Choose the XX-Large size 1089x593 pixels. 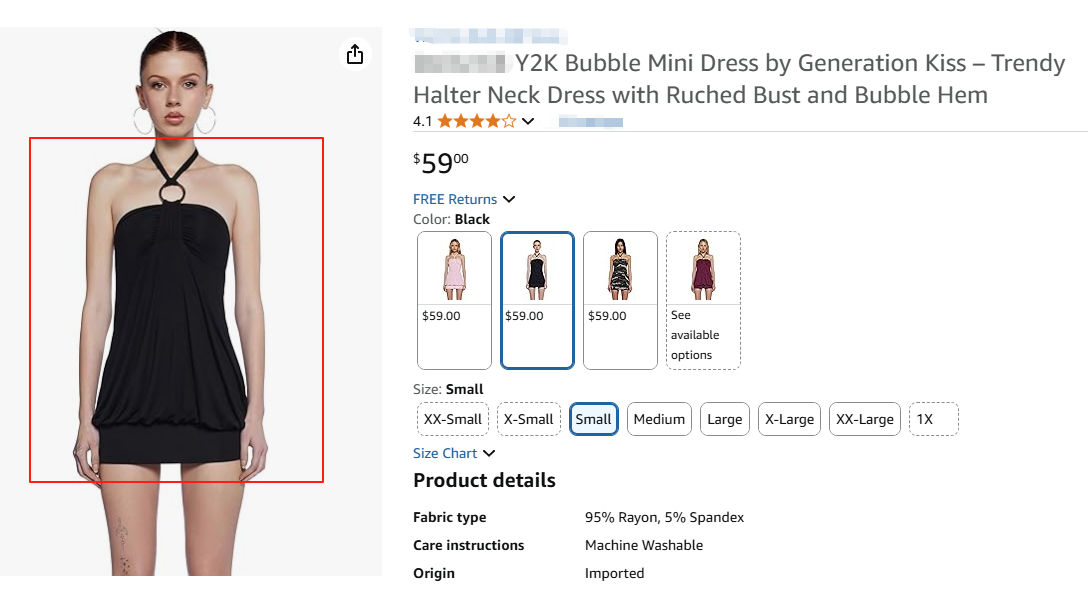[864, 419]
